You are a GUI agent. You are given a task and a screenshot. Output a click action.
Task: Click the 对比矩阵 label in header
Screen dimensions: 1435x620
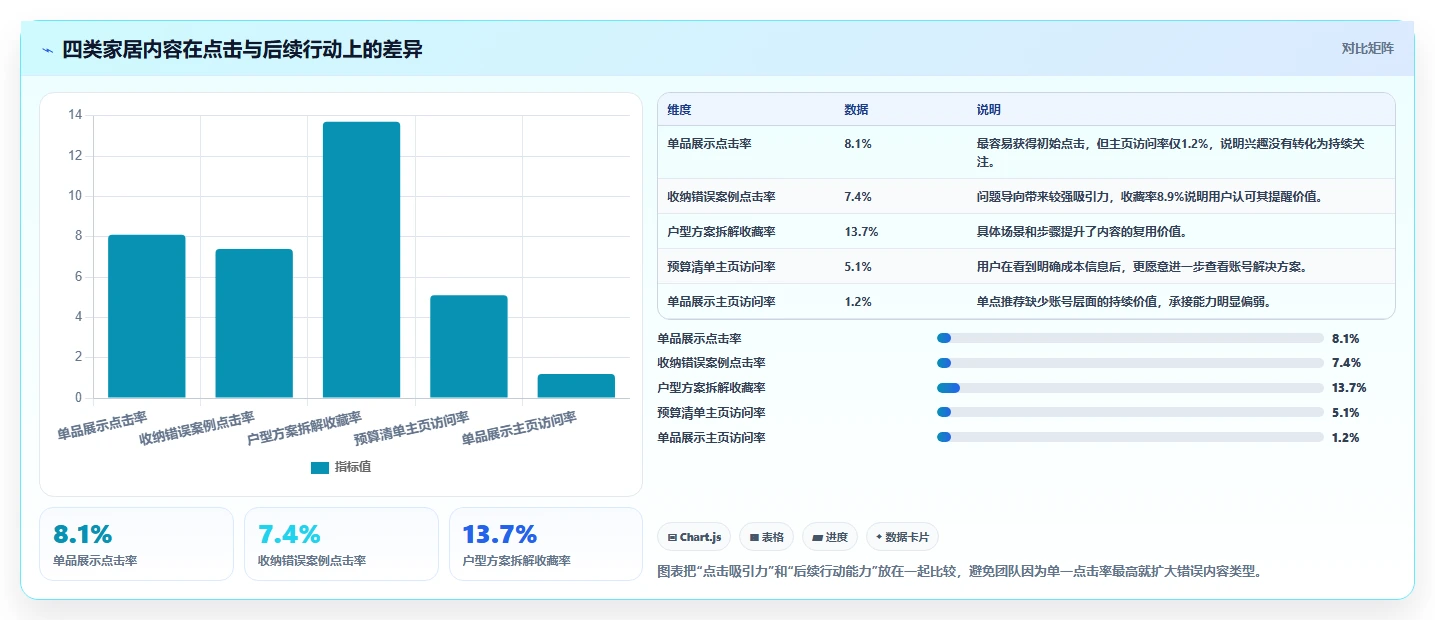click(x=1367, y=48)
